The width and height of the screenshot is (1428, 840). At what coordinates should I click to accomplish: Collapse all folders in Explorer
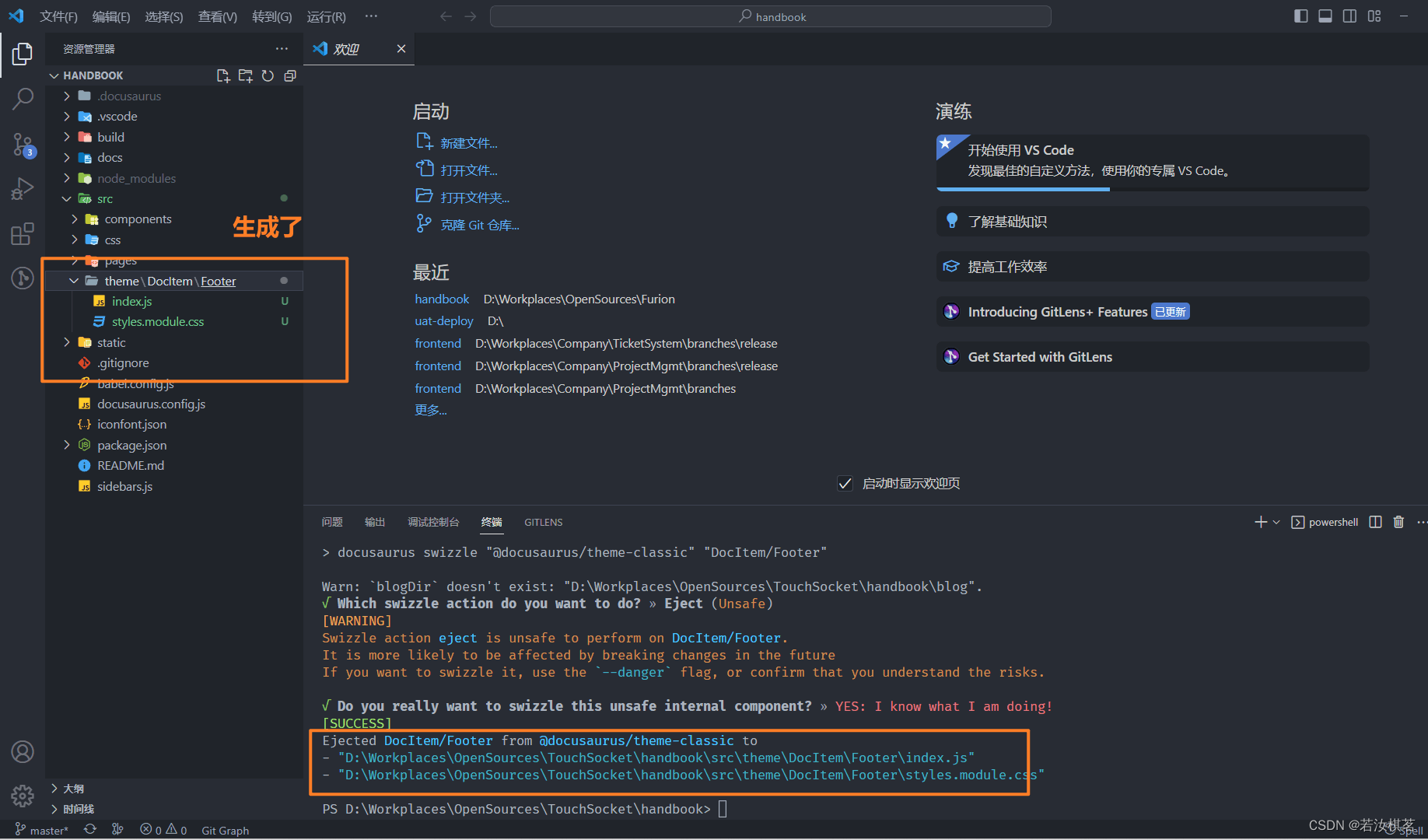[290, 75]
